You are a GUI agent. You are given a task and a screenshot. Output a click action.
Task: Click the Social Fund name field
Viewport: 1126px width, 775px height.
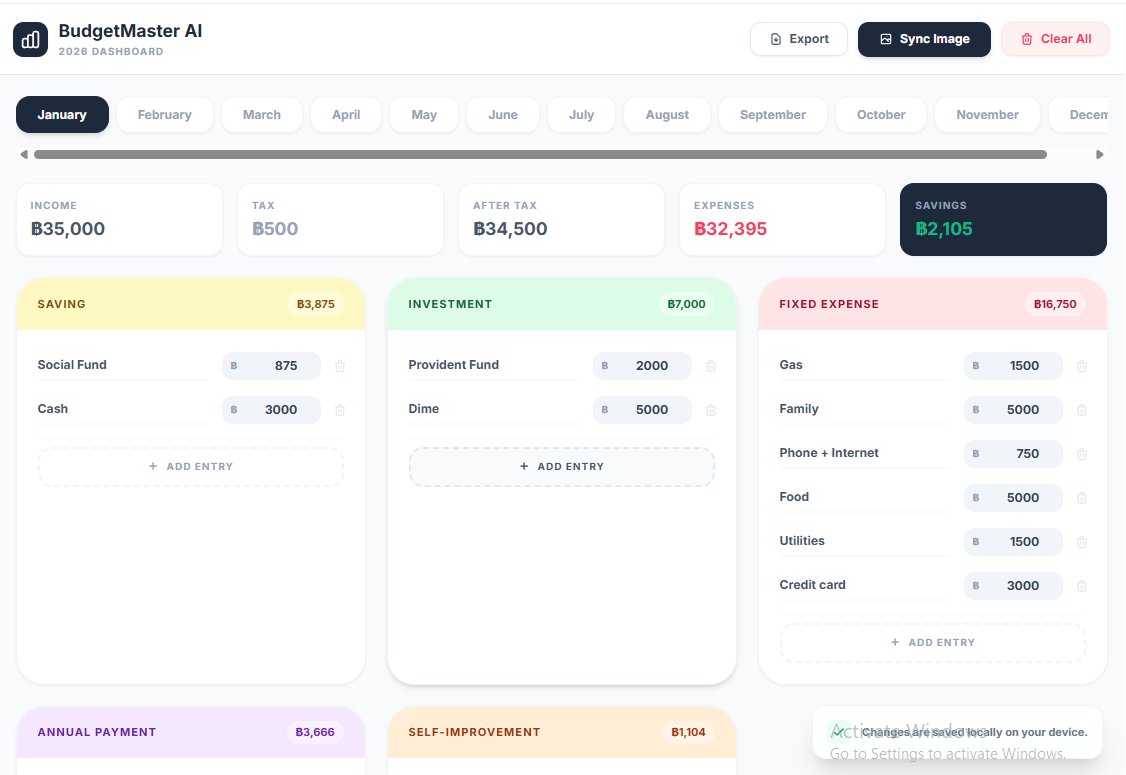122,366
